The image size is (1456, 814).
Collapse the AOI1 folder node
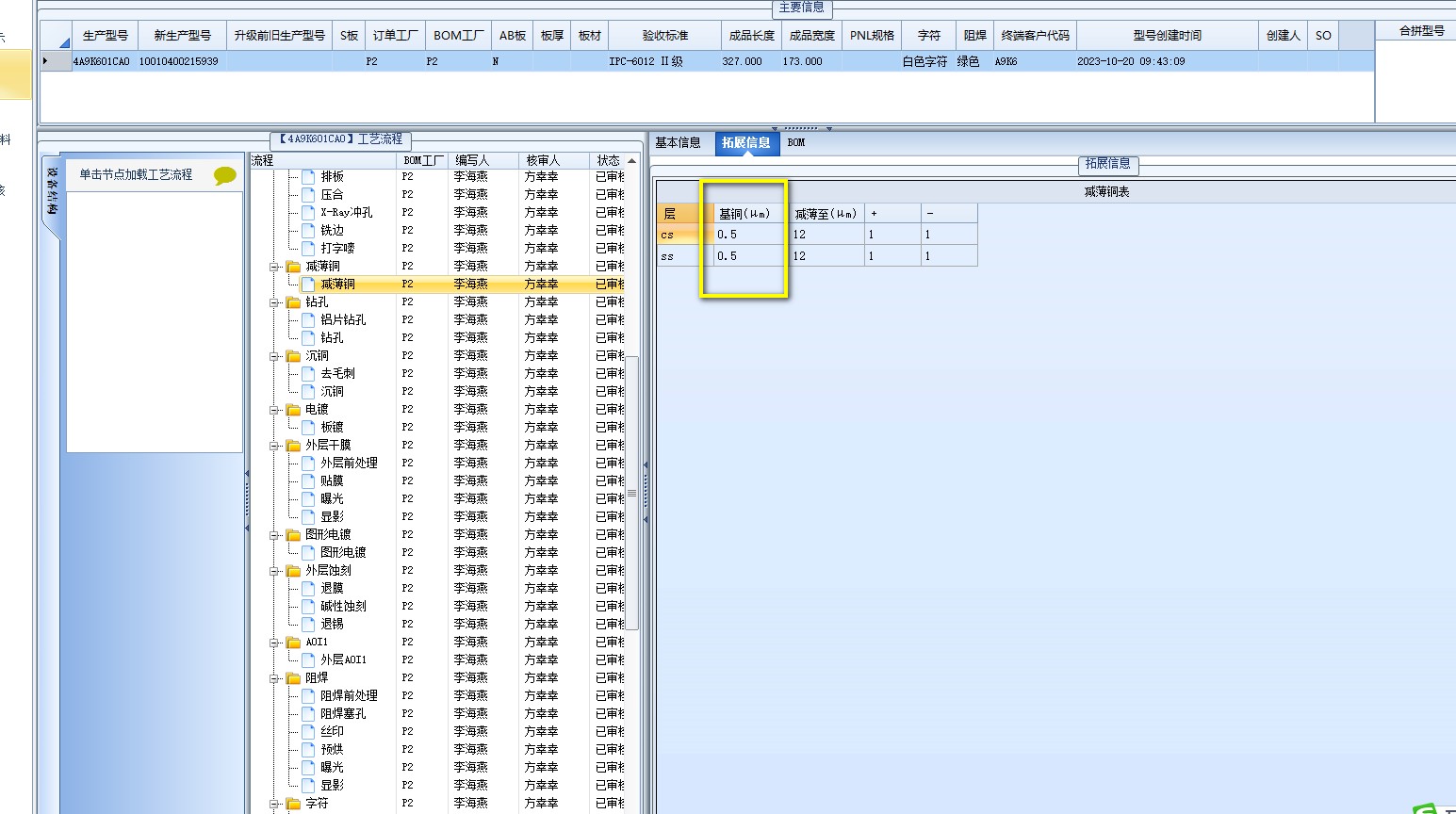coord(274,643)
